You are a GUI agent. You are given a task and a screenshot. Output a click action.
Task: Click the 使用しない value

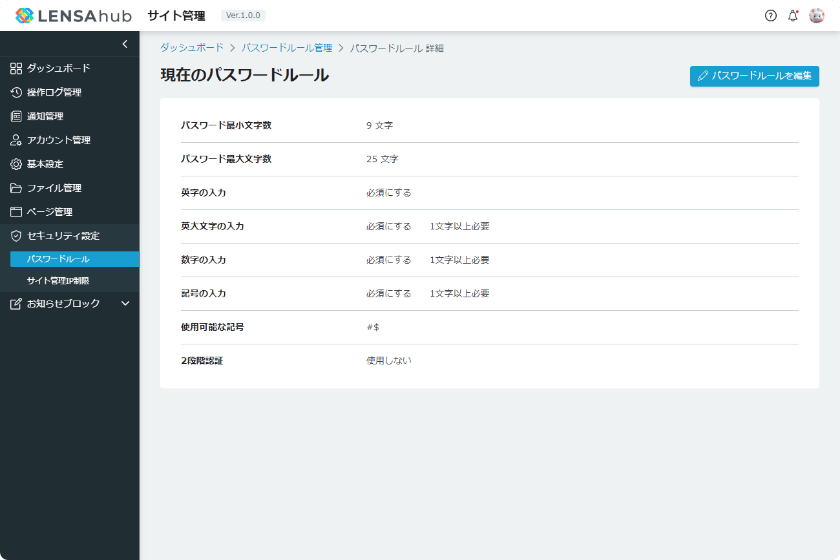(x=389, y=361)
